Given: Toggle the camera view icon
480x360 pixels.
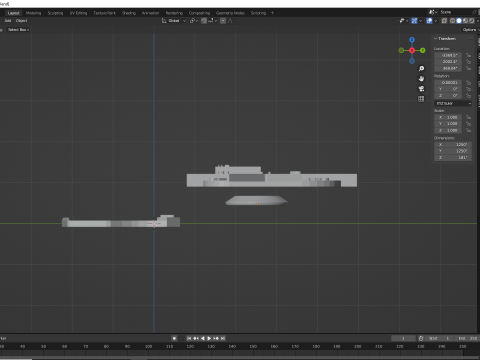Looking at the screenshot, I should pos(421,89).
